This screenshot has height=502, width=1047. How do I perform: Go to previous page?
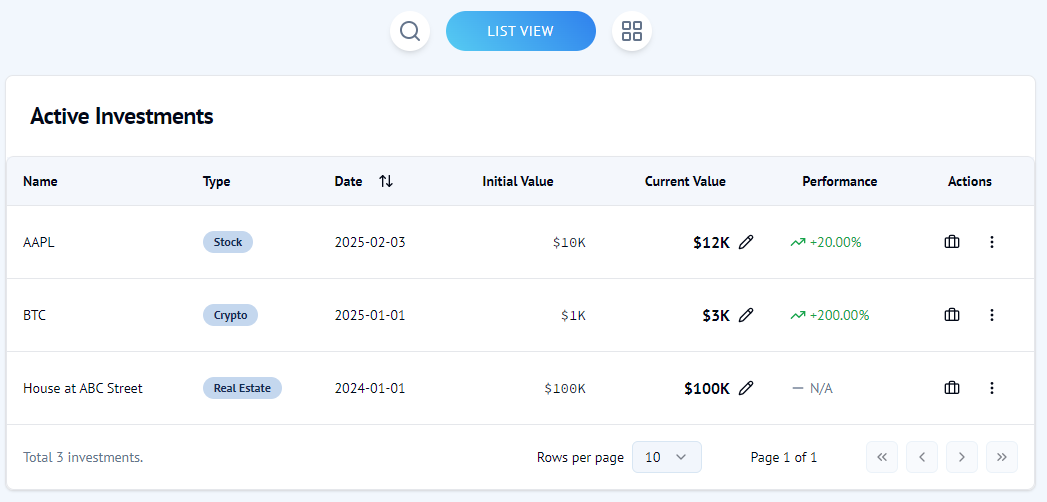[x=922, y=457]
